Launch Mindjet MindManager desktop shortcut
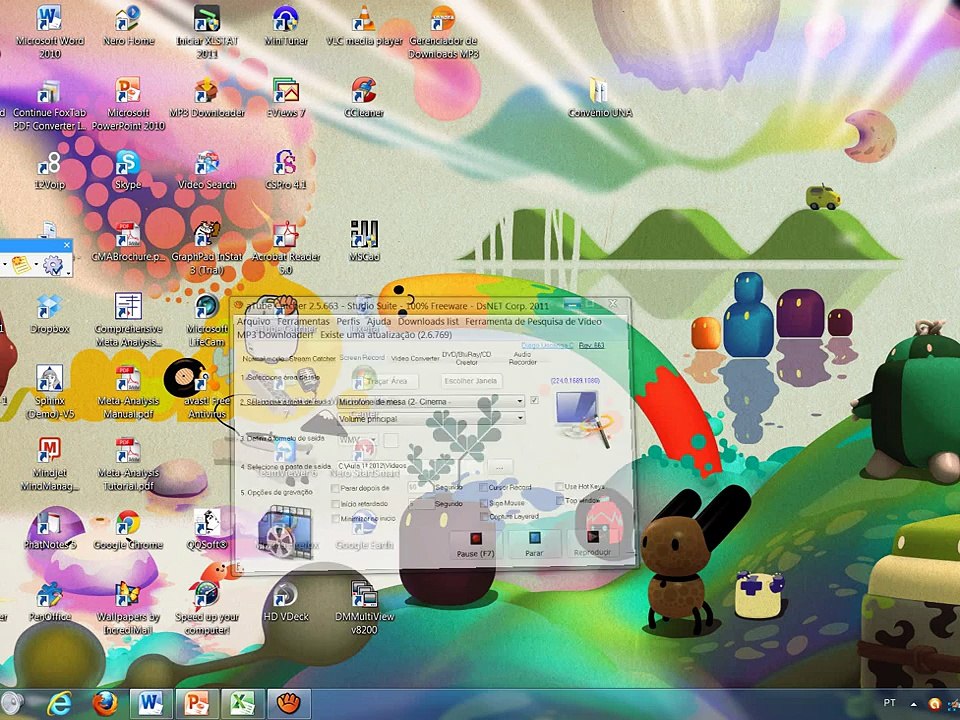 [x=50, y=464]
